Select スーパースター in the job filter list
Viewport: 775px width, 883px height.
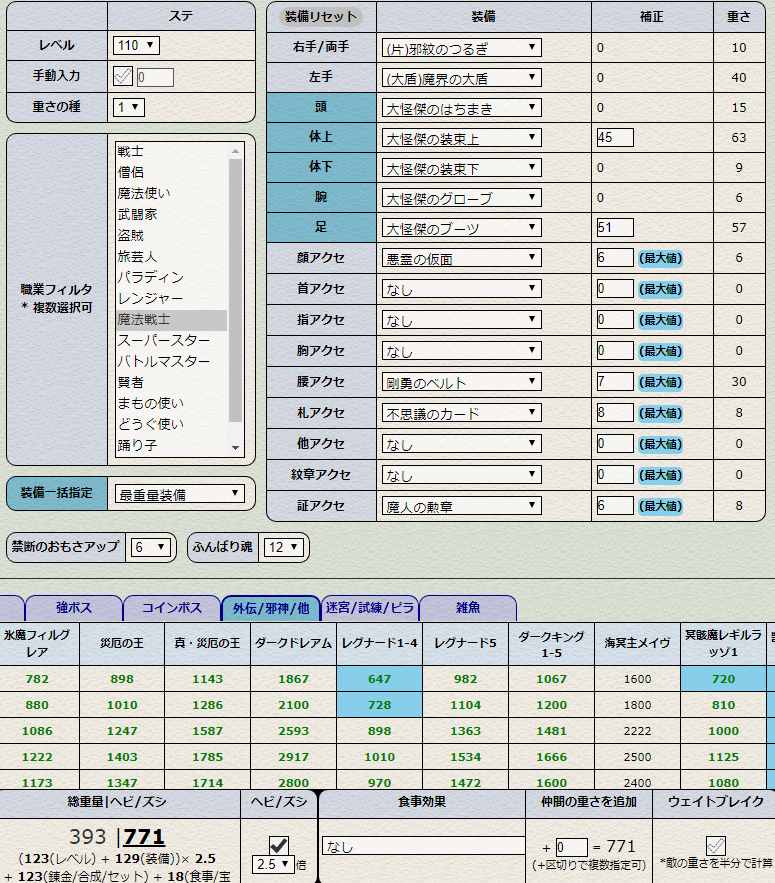[172, 340]
